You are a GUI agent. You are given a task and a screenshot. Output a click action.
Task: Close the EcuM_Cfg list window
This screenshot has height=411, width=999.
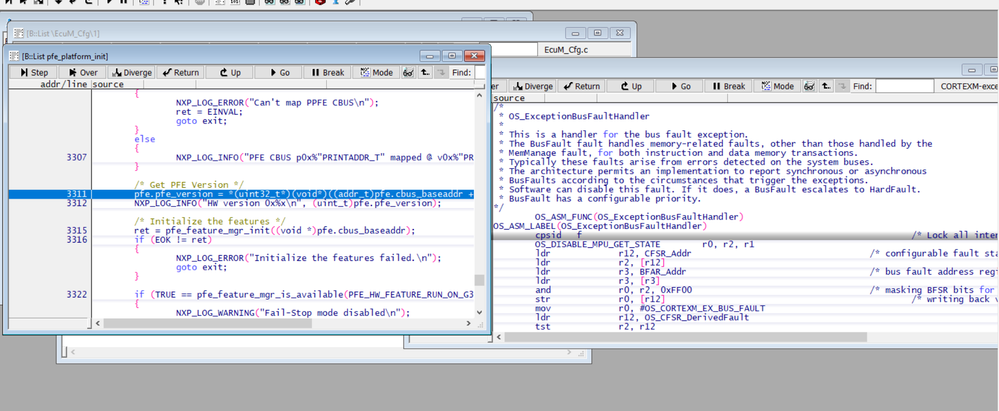[619, 33]
